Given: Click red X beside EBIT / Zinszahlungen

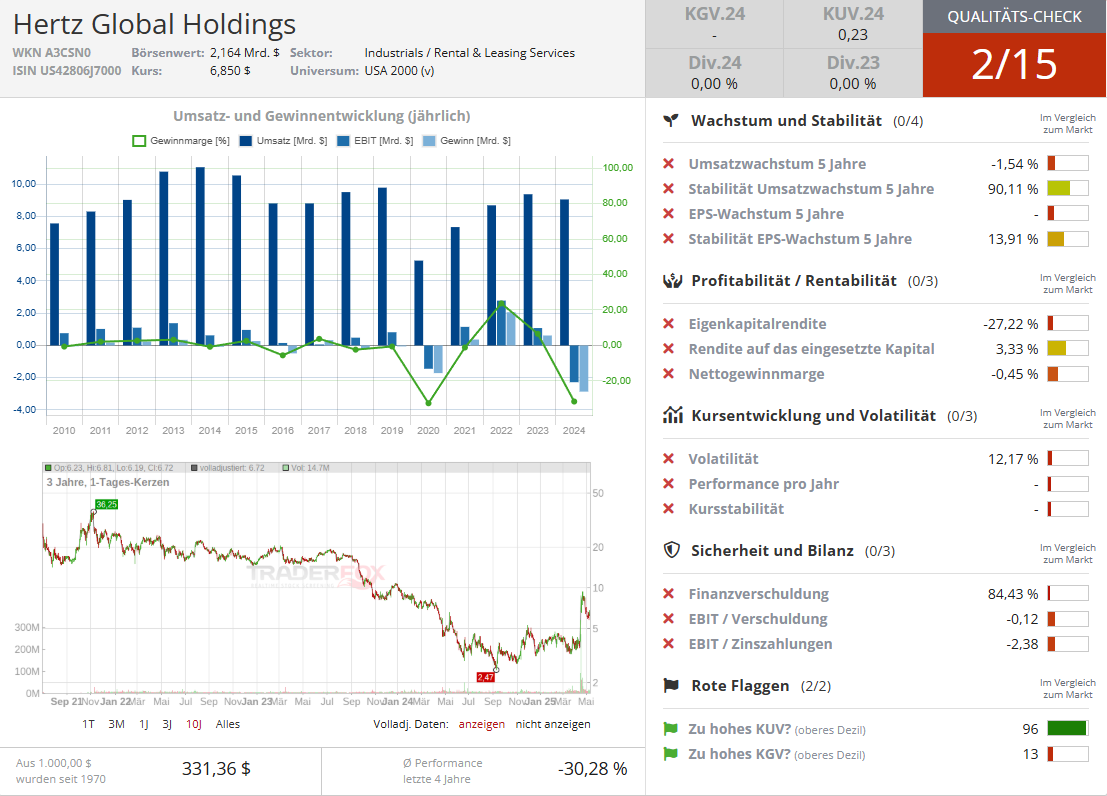Looking at the screenshot, I should (669, 643).
